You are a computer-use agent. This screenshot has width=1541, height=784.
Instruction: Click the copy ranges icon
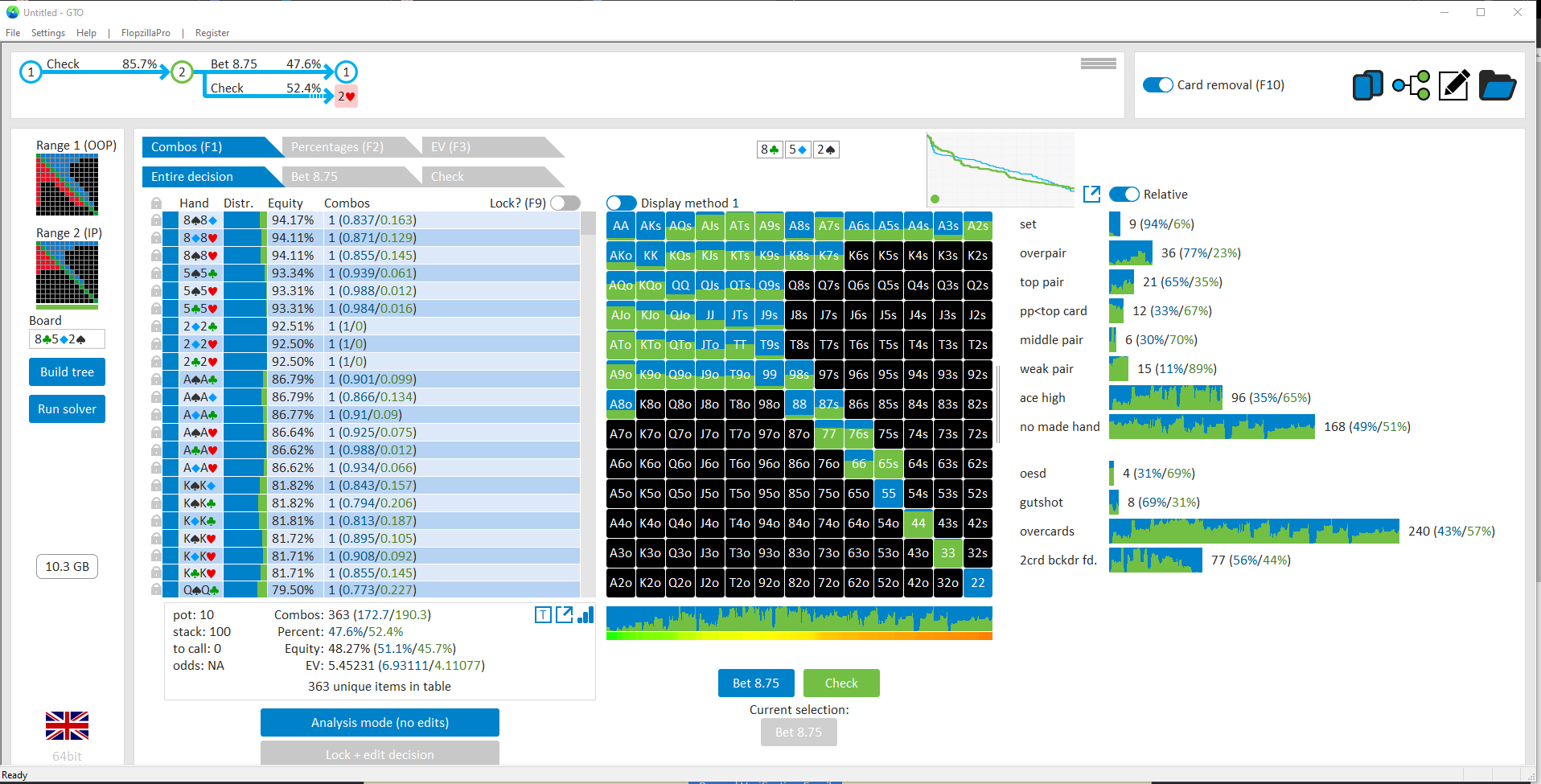coord(1367,85)
